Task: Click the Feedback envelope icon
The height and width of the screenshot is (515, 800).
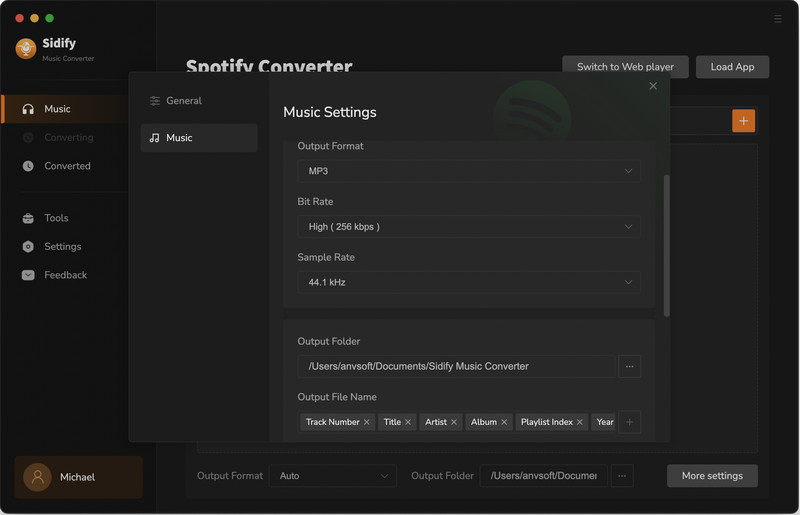Action: pos(28,276)
